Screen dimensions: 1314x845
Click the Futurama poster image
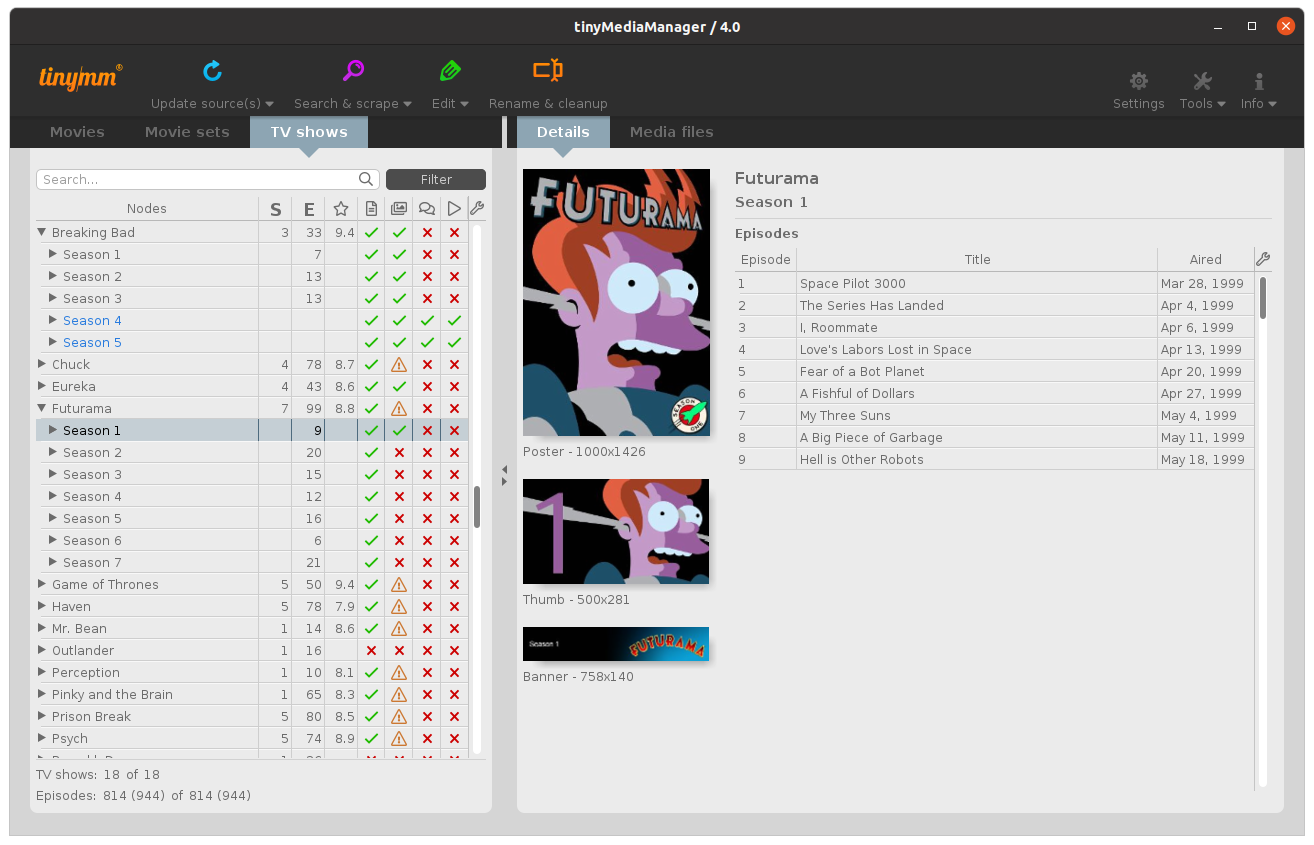[616, 302]
